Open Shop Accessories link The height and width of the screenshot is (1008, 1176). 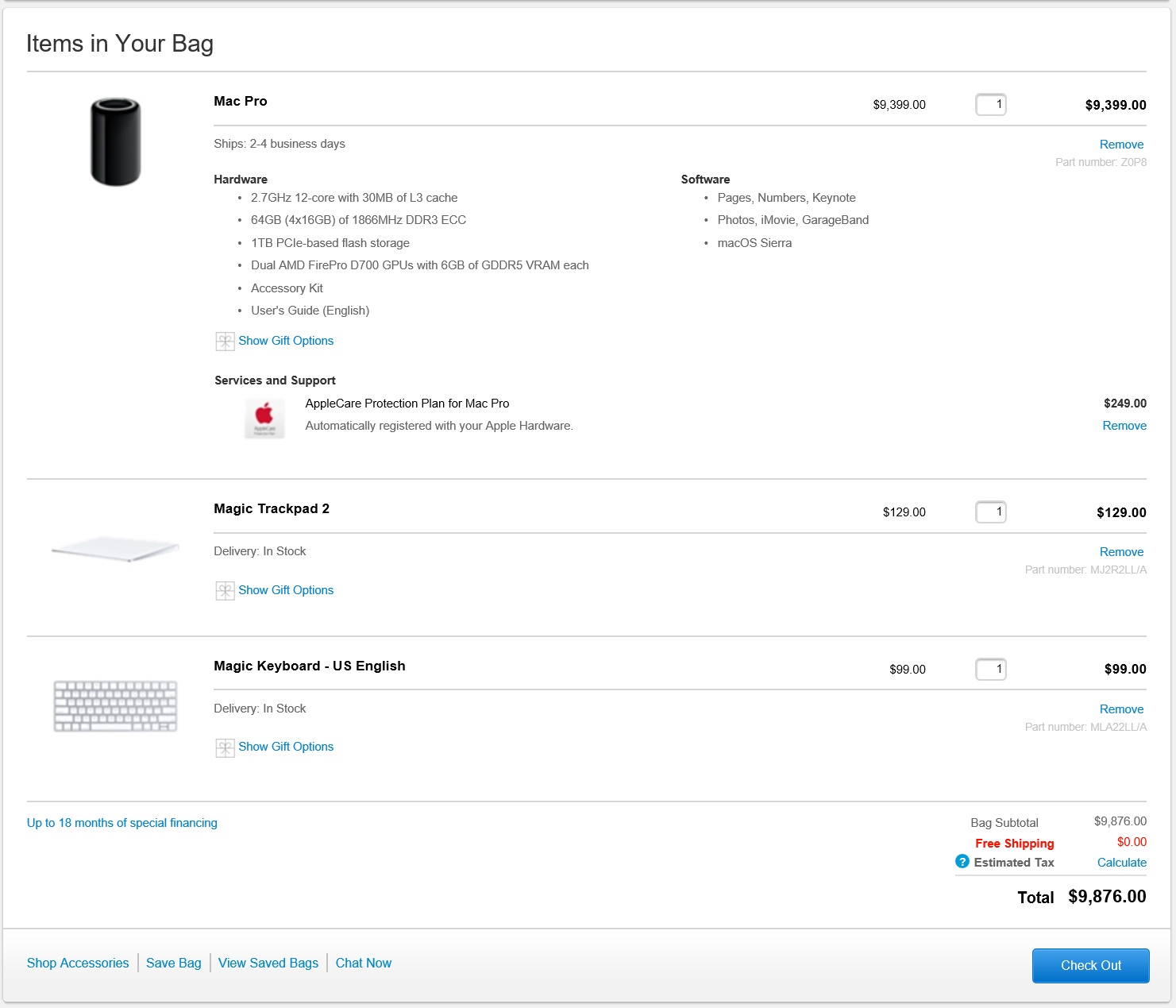78,963
